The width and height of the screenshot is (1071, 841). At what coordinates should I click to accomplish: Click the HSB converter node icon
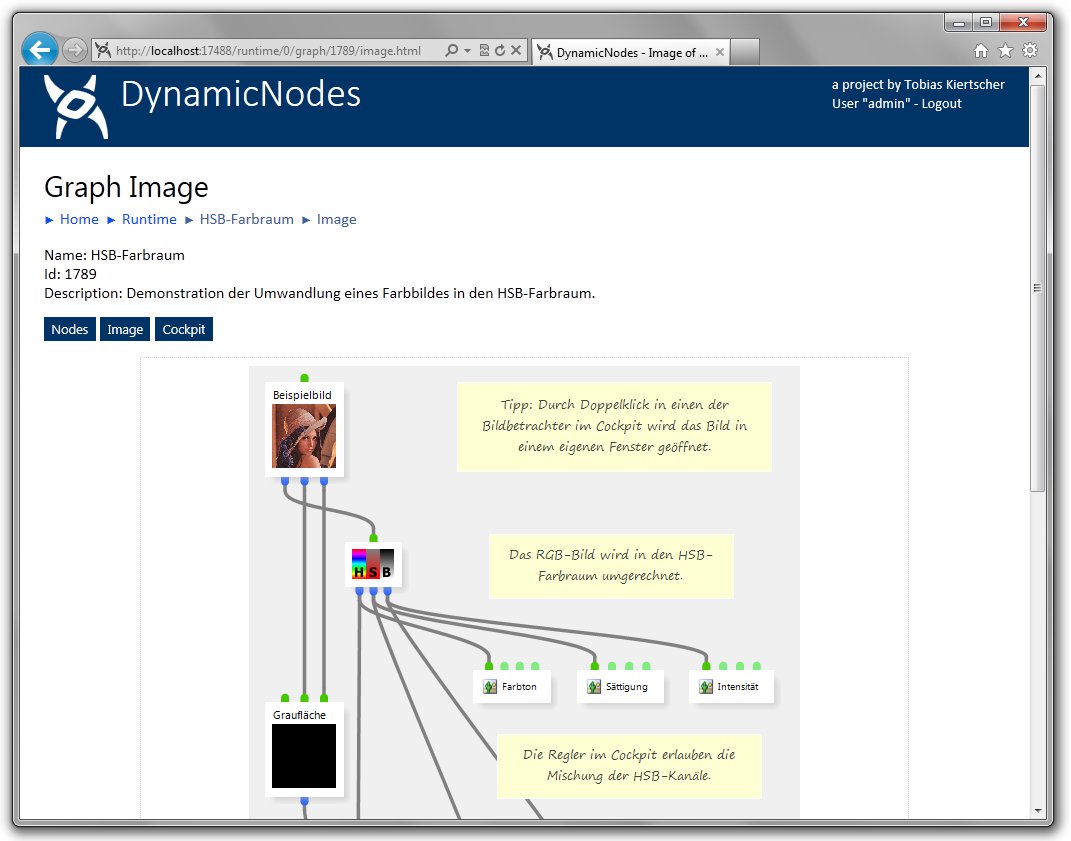tap(373, 564)
